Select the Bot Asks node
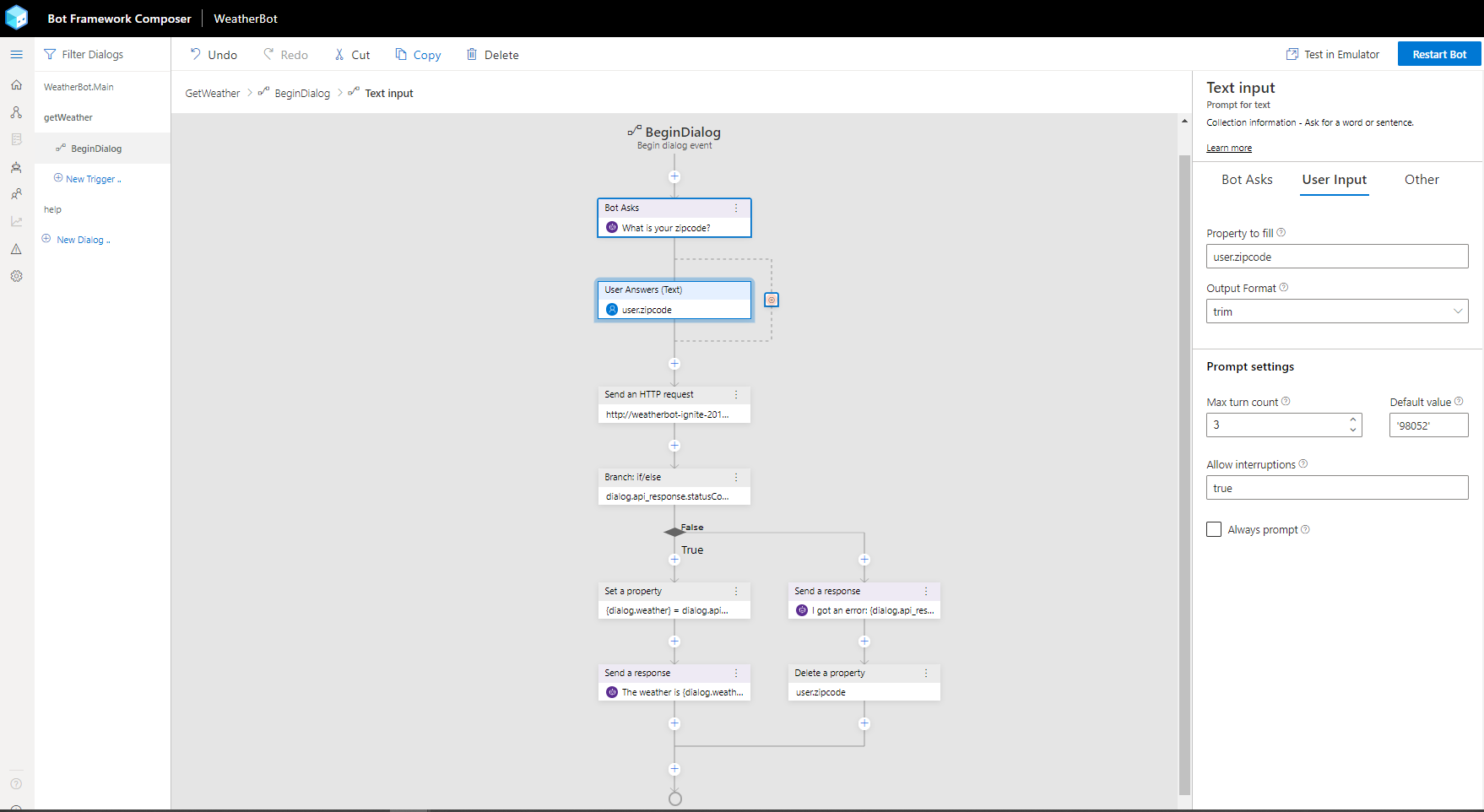The width and height of the screenshot is (1484, 812). (x=674, y=218)
